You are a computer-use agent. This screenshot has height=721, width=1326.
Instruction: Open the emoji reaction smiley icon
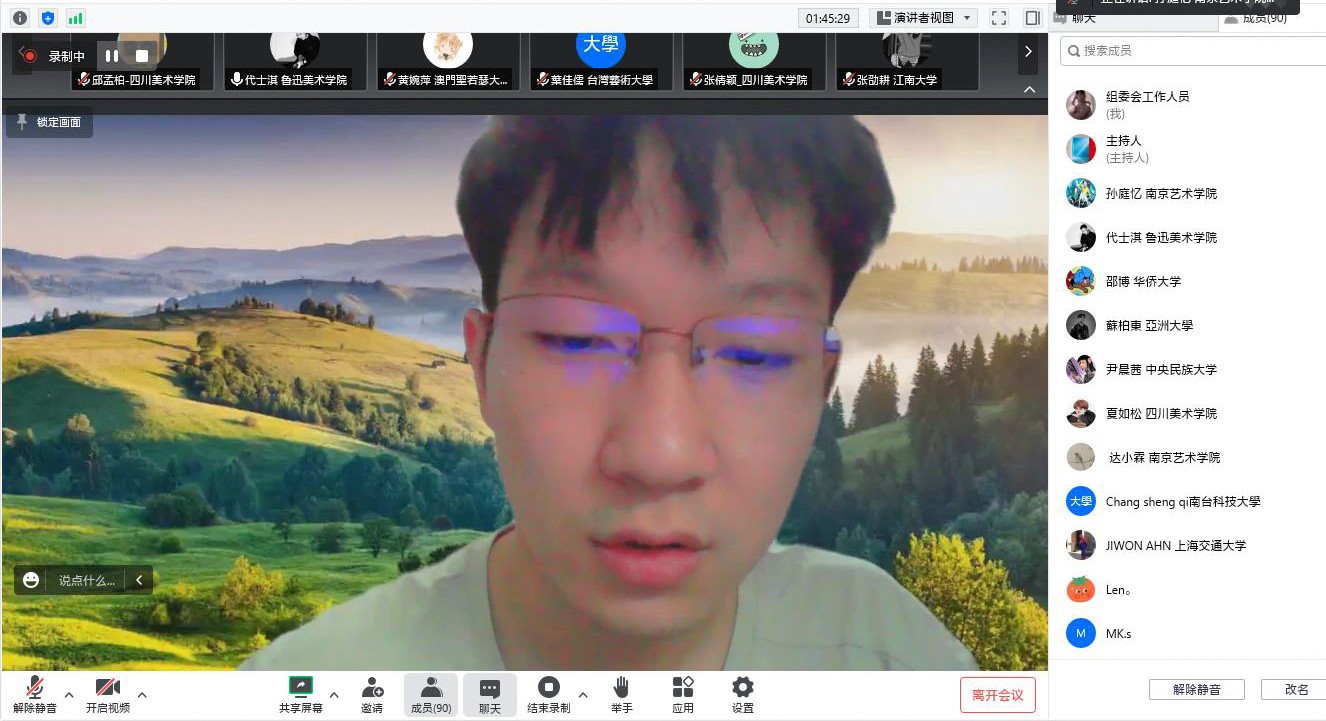tap(31, 580)
